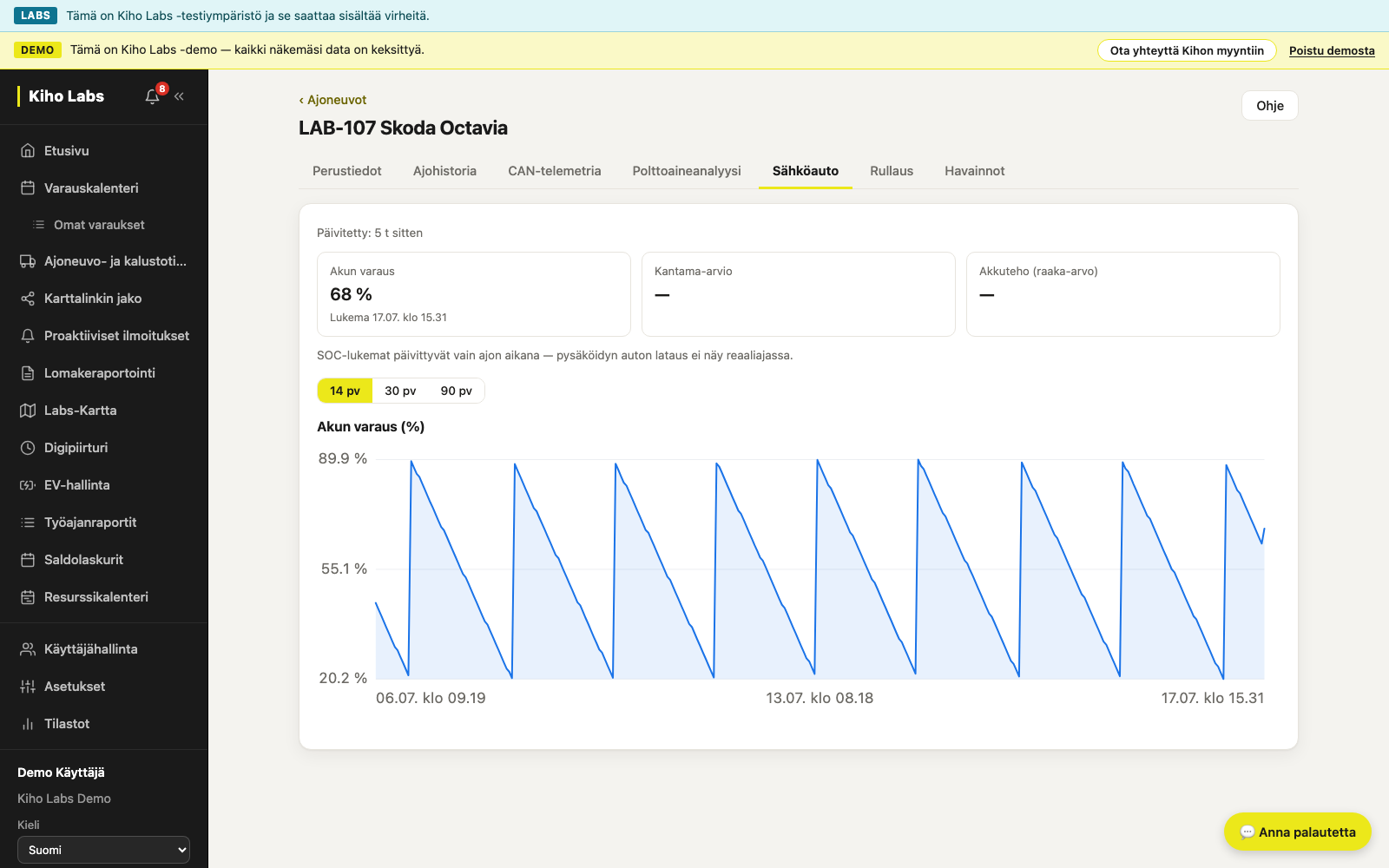Click the LABS badge in top banner
The width and height of the screenshot is (1389, 868).
36,16
